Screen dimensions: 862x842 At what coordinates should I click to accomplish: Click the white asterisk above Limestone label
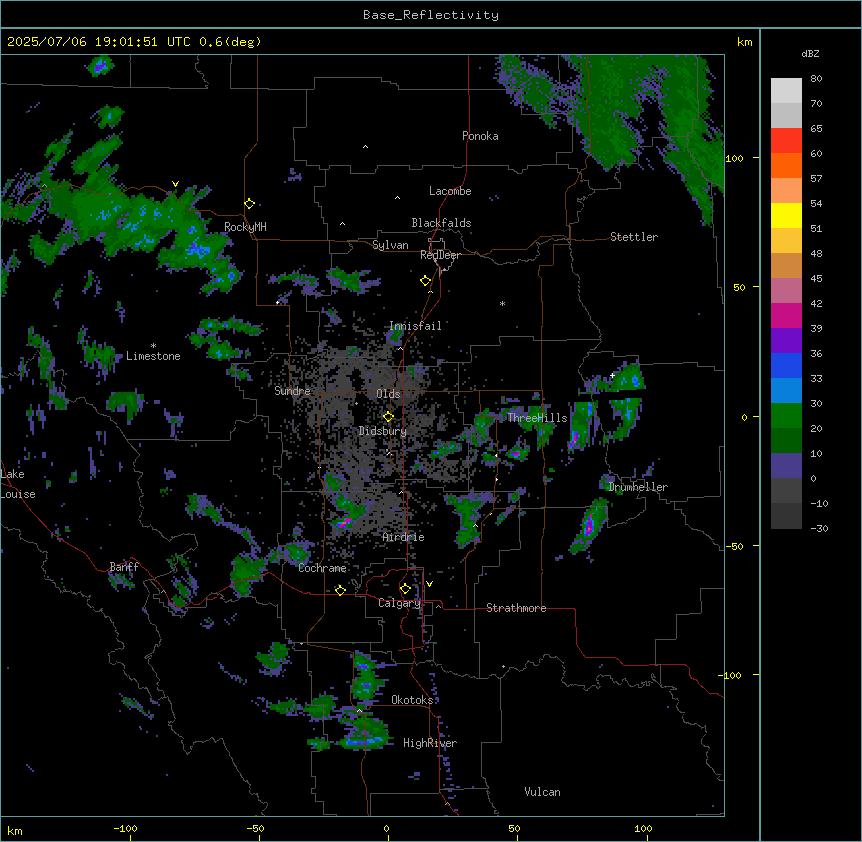click(153, 346)
